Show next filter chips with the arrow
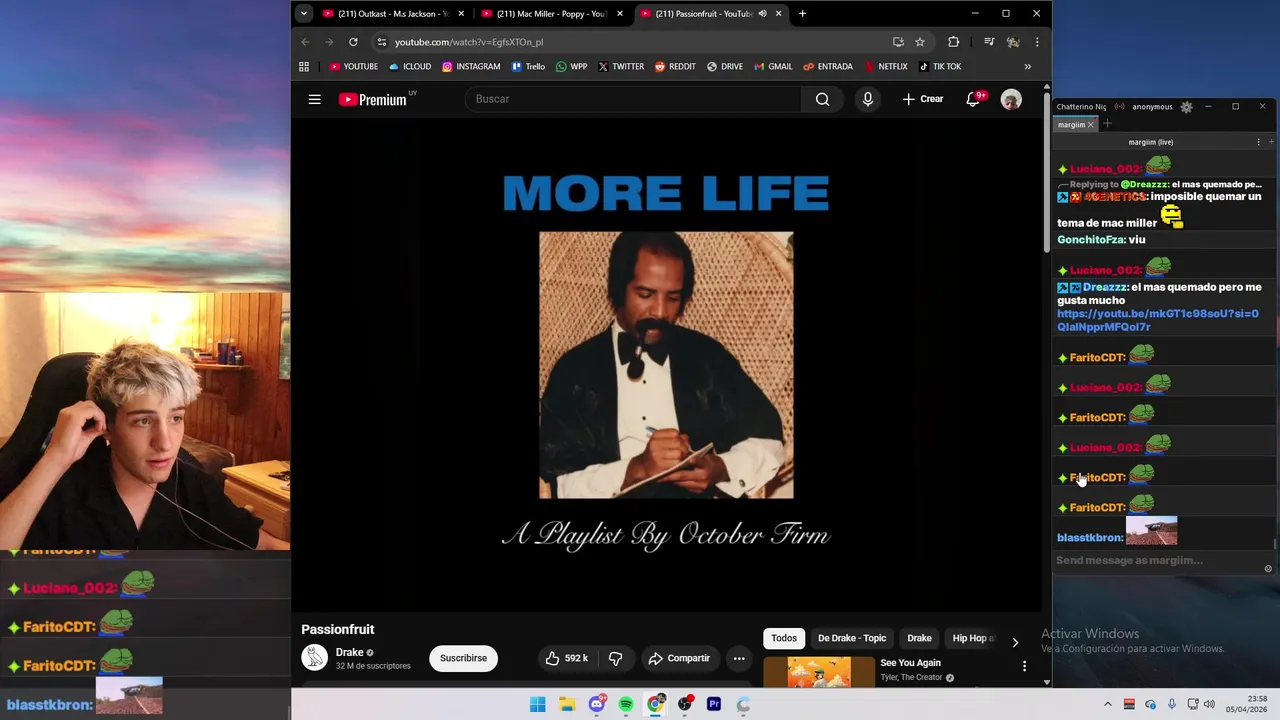 (1015, 642)
